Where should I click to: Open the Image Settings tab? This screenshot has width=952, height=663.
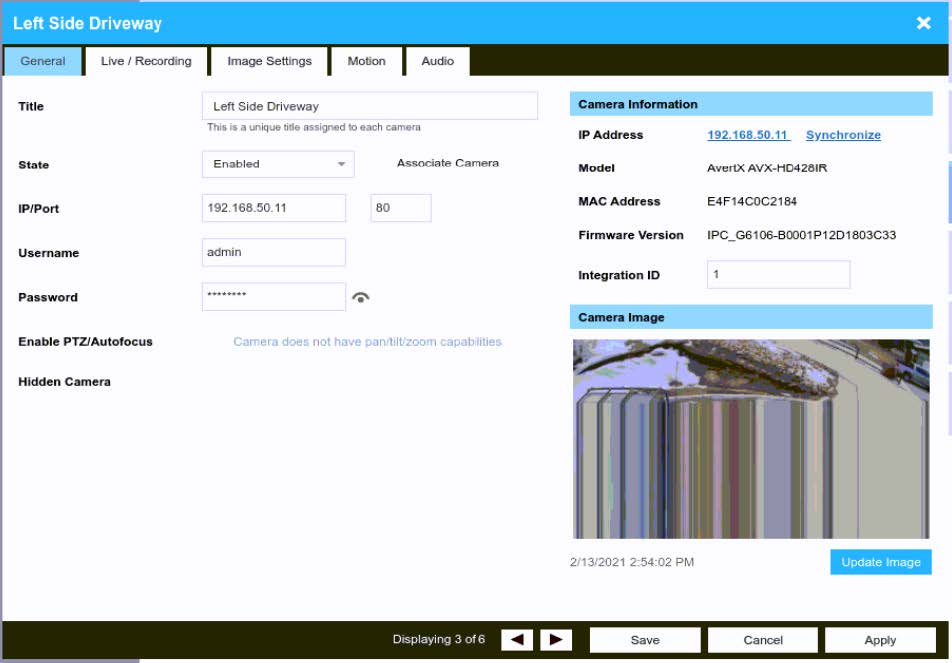point(269,61)
